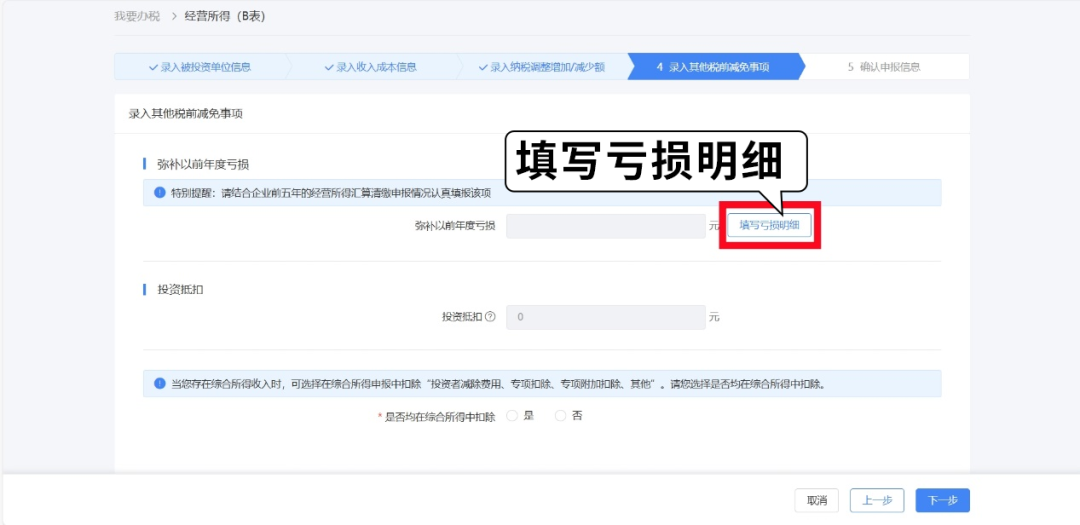Click the 弥补以前年度亏损 amount field

tap(605, 226)
